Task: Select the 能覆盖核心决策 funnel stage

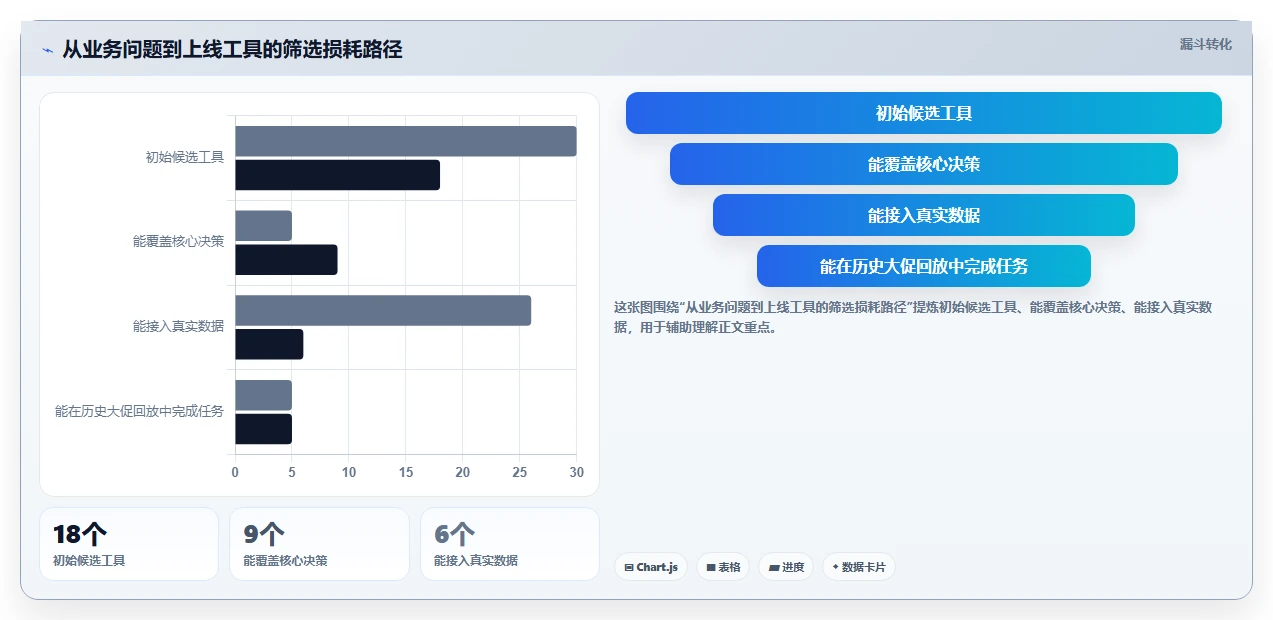Action: [x=924, y=164]
